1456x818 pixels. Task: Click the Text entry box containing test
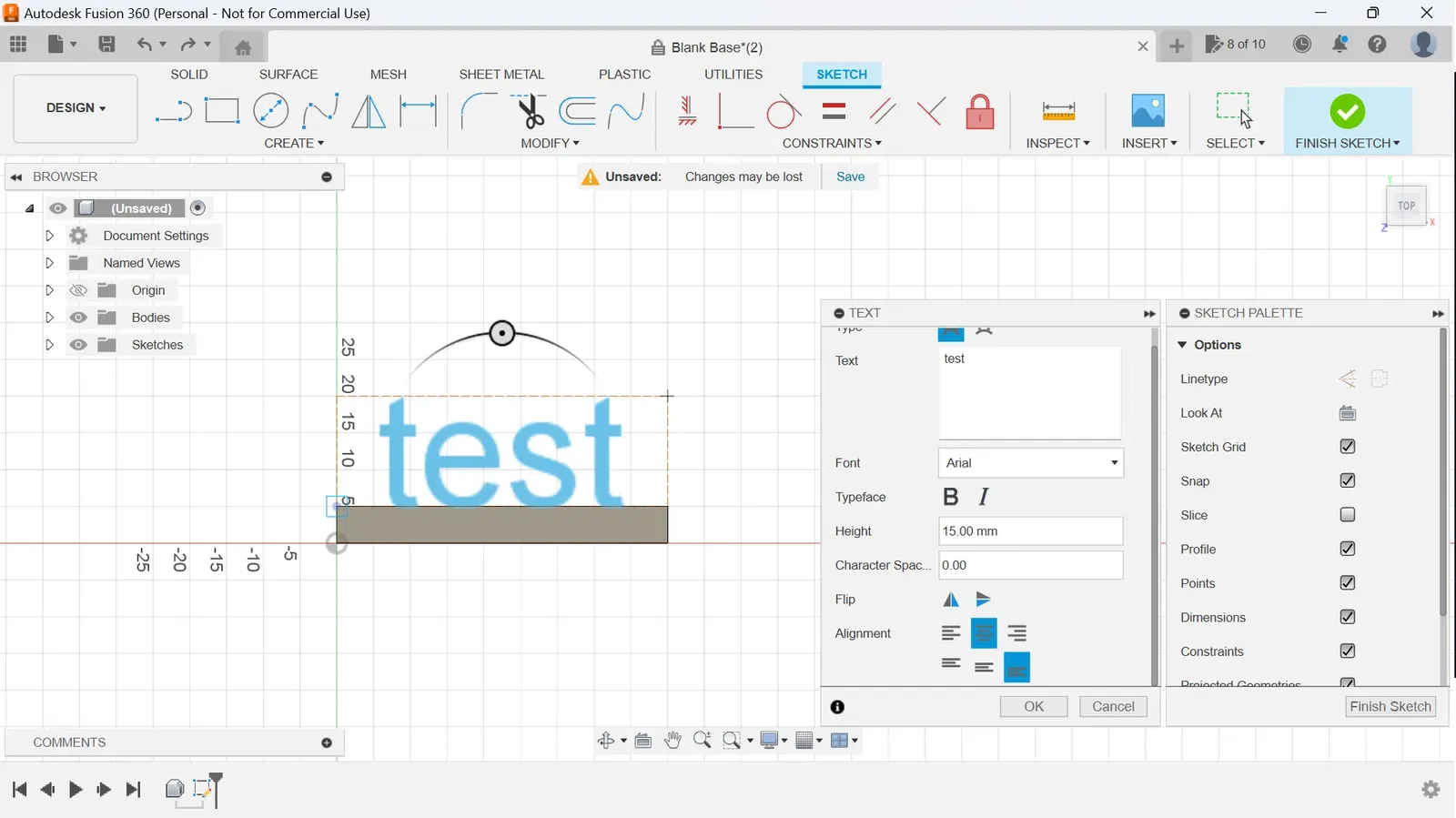tap(1030, 393)
